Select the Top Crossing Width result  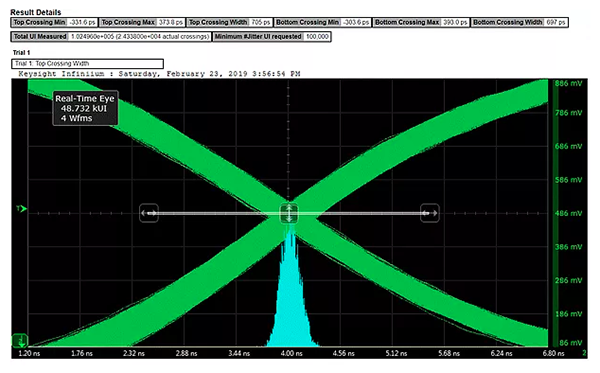click(230, 23)
